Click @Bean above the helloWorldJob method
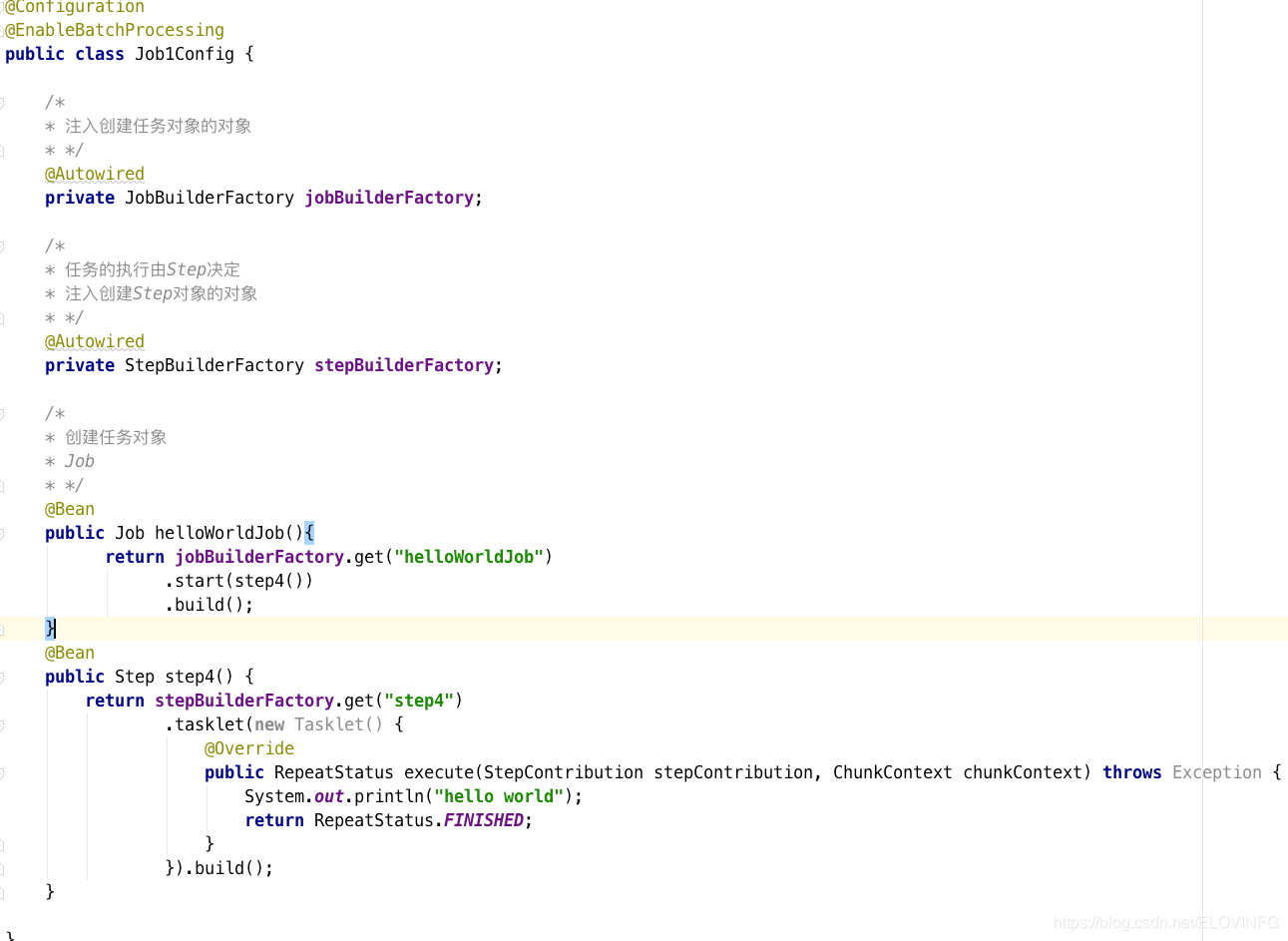This screenshot has height=941, width=1288. click(x=70, y=509)
